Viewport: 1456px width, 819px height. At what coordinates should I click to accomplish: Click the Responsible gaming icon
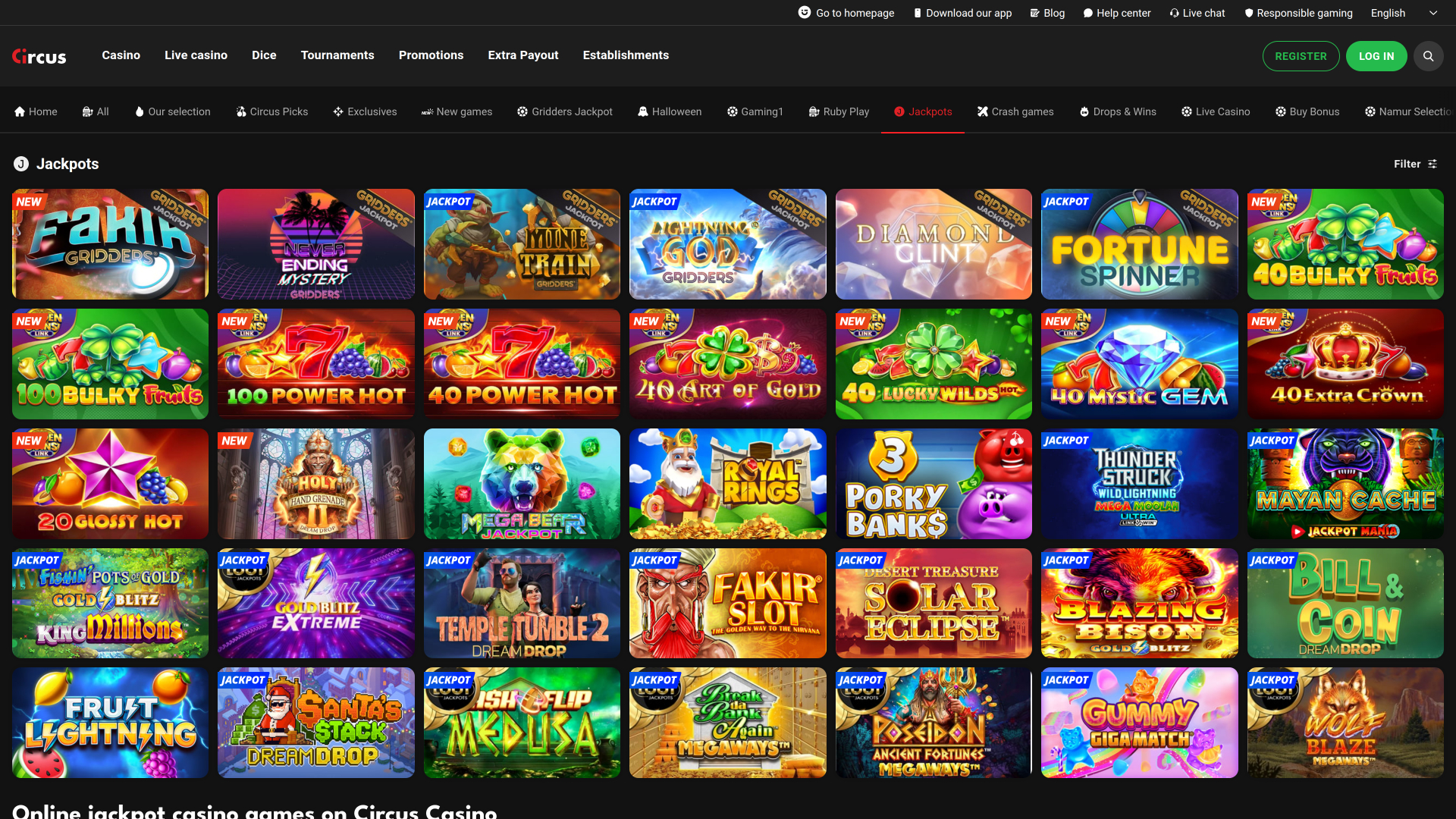coord(1248,13)
